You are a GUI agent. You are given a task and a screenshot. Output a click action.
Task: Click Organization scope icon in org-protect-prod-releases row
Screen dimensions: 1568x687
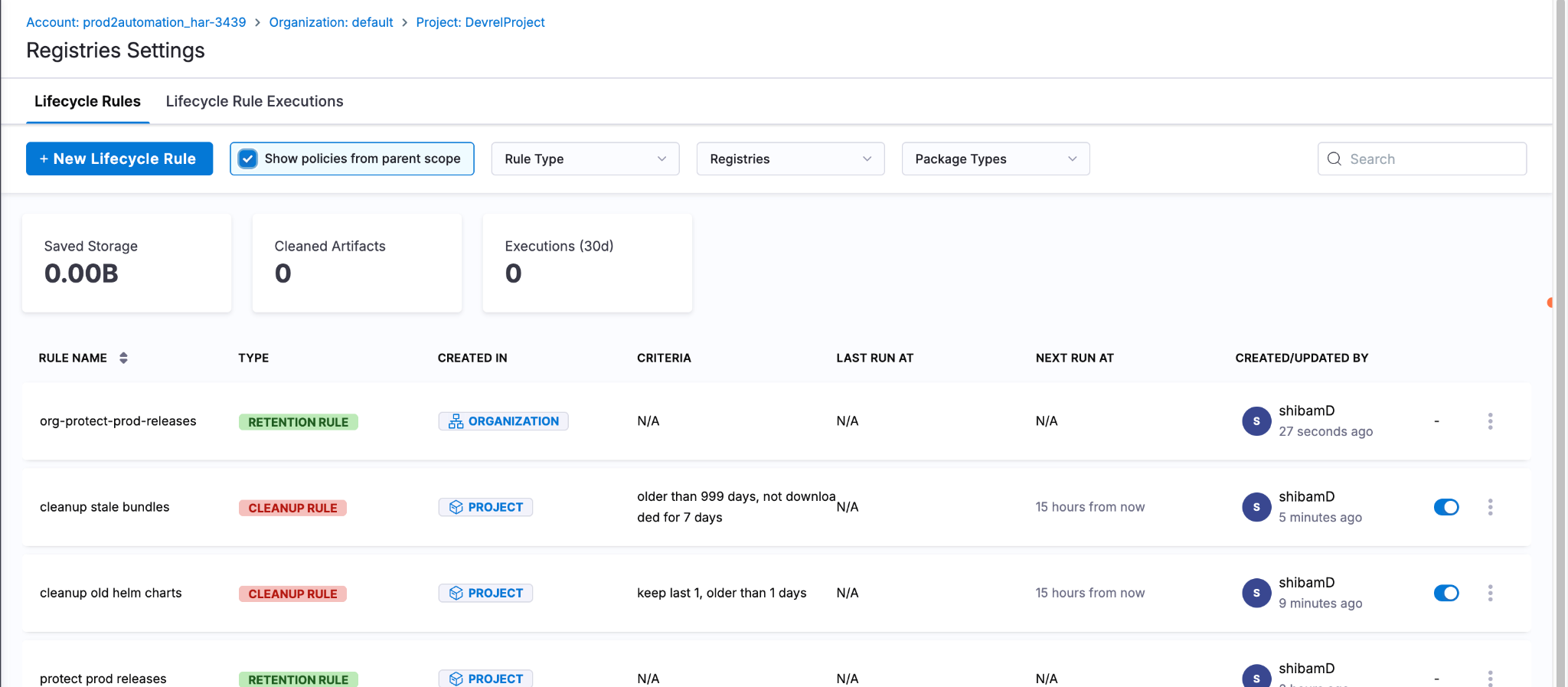pos(456,421)
